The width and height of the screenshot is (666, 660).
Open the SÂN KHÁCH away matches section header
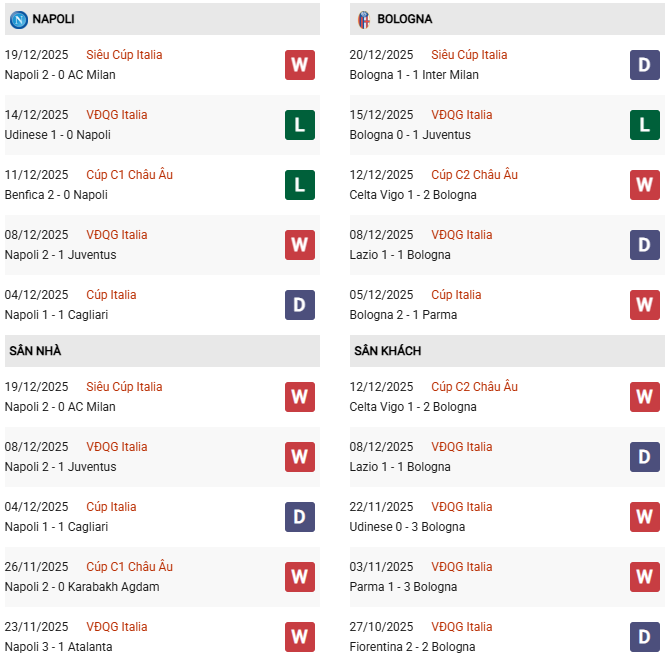pos(387,351)
